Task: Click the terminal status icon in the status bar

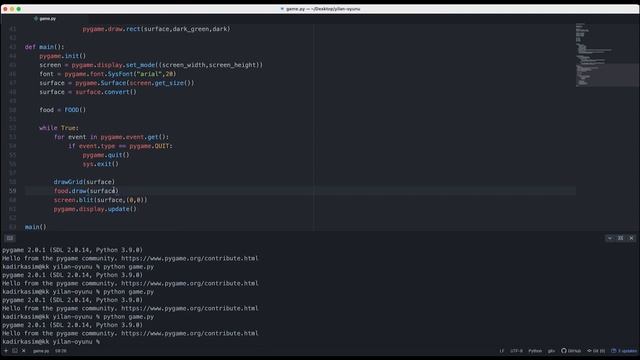Action: point(15,351)
